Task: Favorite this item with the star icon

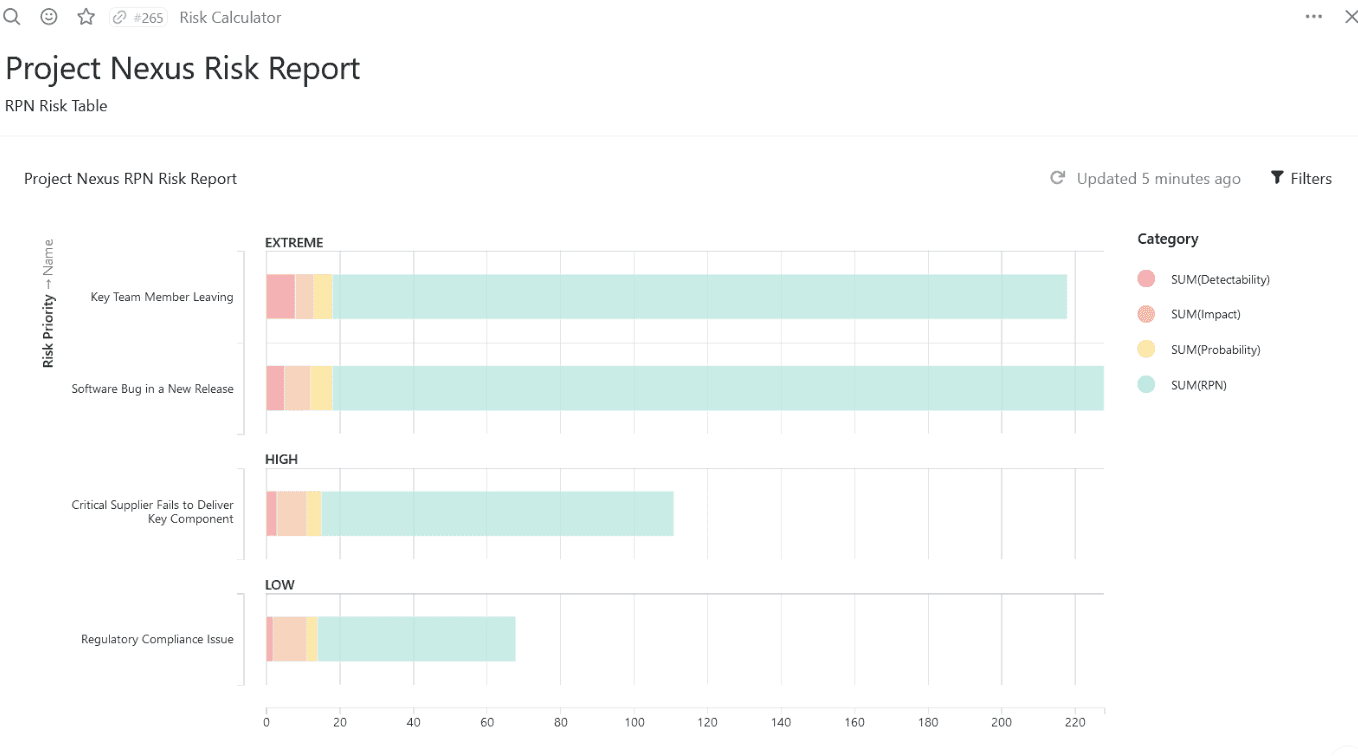Action: tap(85, 16)
